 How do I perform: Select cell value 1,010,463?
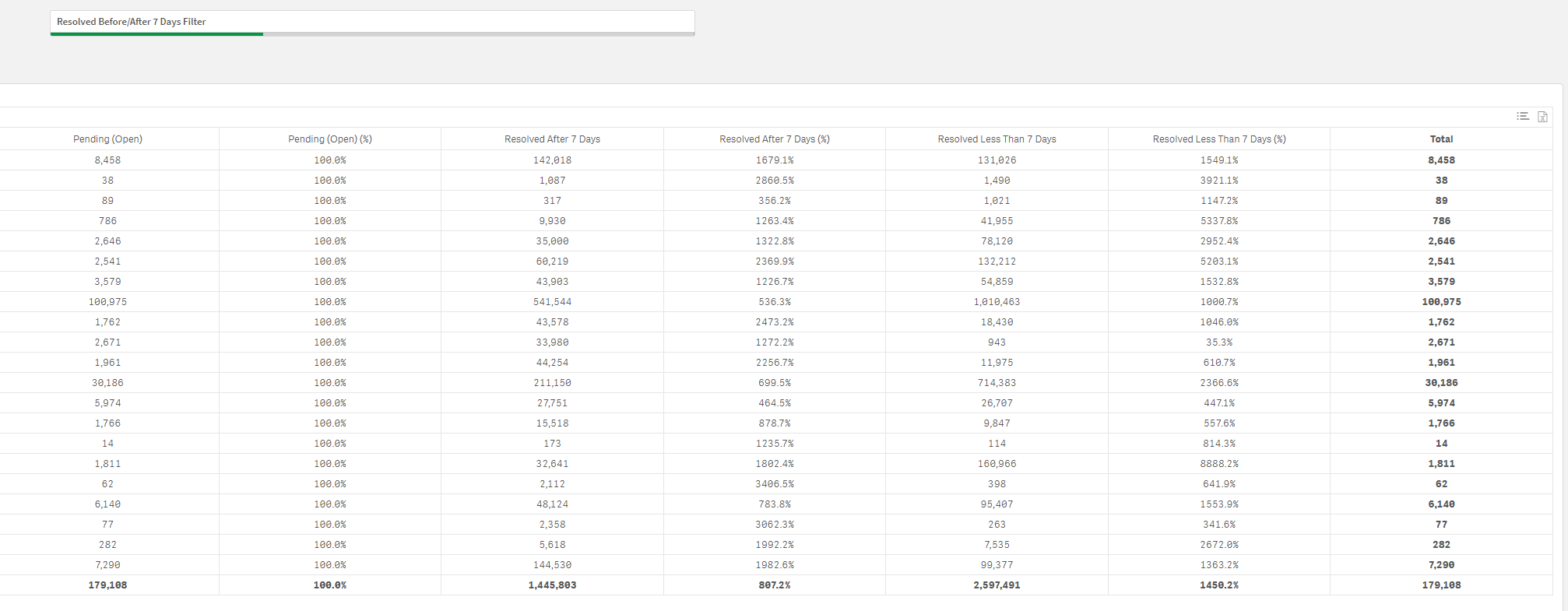tap(997, 302)
